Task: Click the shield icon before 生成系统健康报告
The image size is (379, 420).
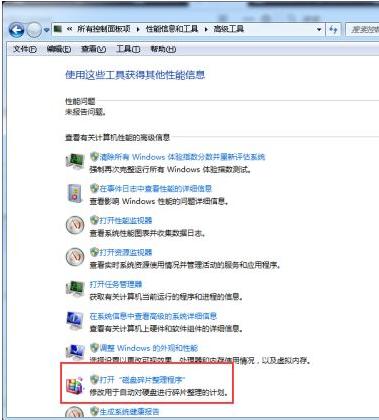Action: [94, 411]
